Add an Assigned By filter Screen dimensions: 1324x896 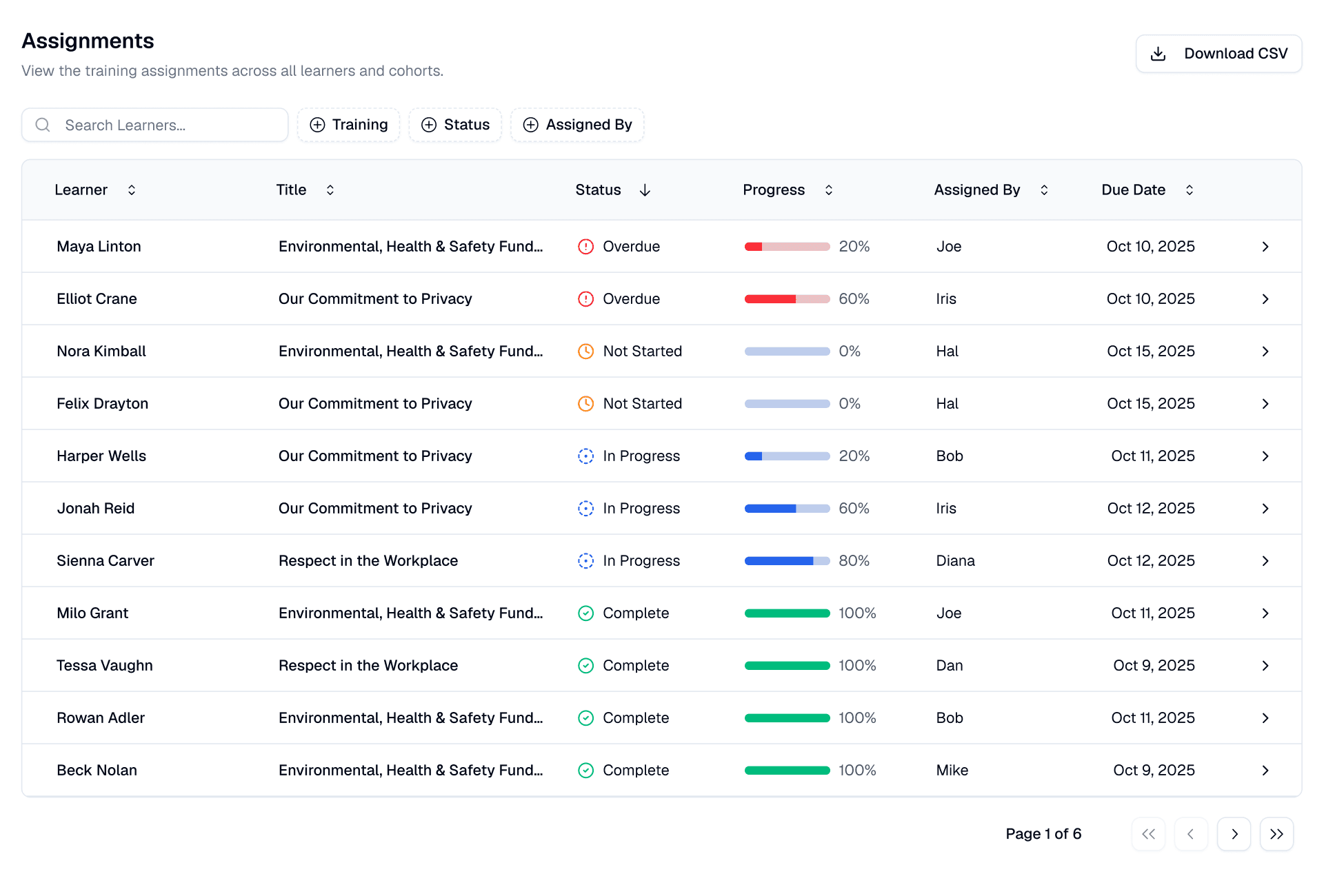tap(577, 125)
